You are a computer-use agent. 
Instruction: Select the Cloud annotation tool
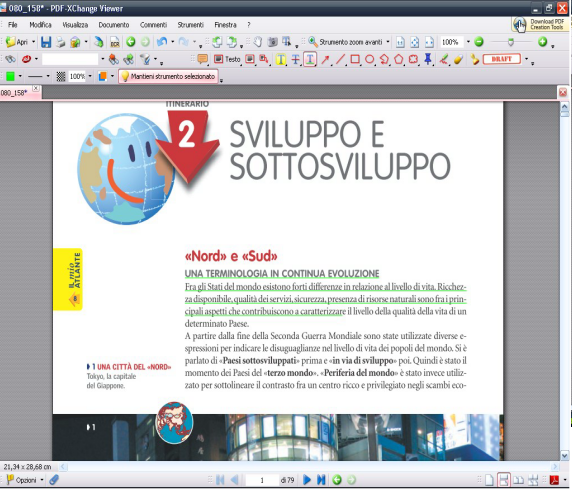413,59
